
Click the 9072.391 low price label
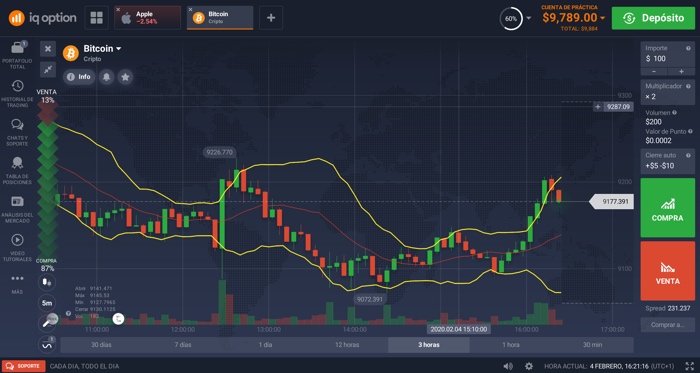[x=370, y=299]
